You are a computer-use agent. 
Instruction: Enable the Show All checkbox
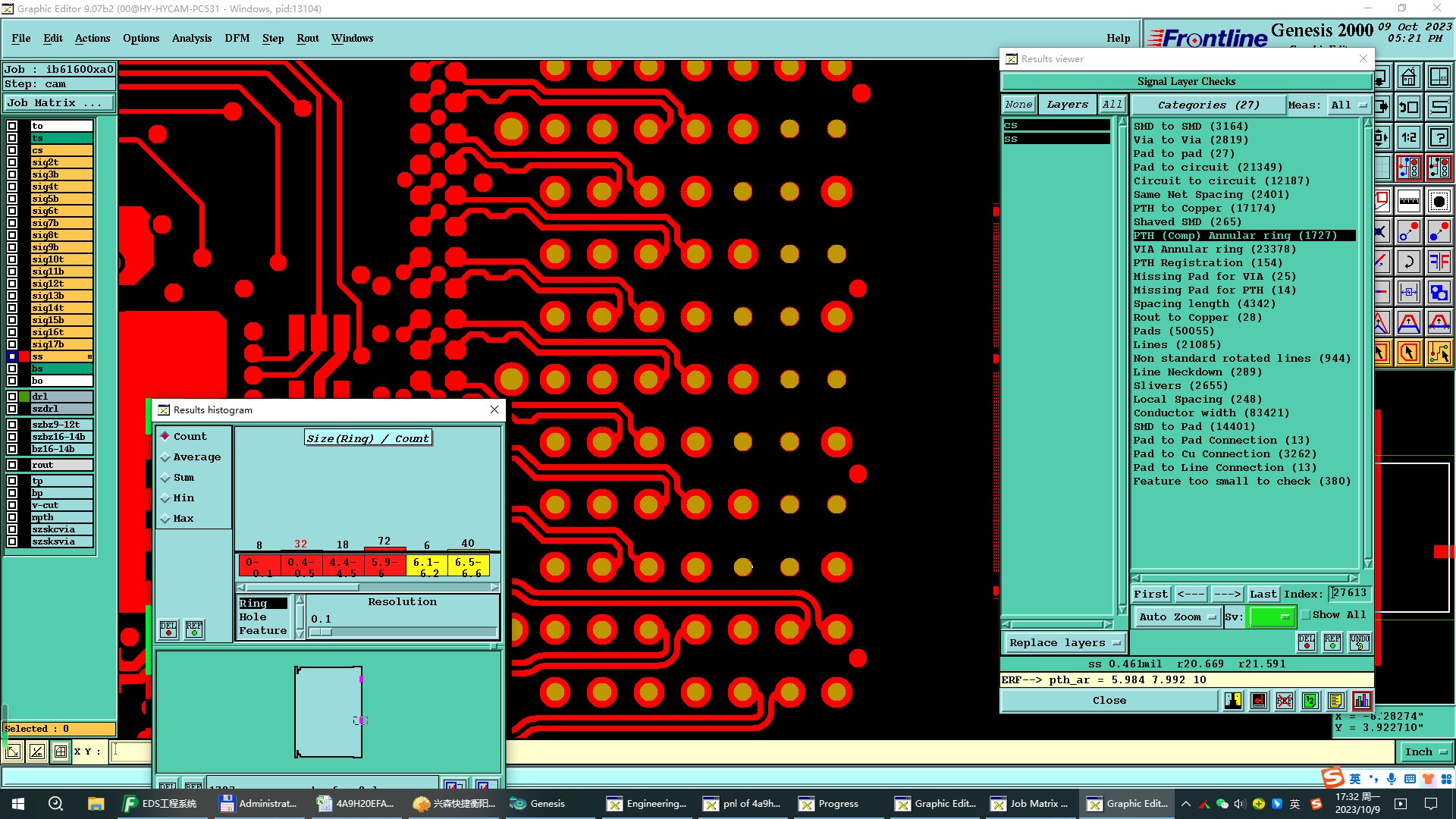pos(1306,615)
